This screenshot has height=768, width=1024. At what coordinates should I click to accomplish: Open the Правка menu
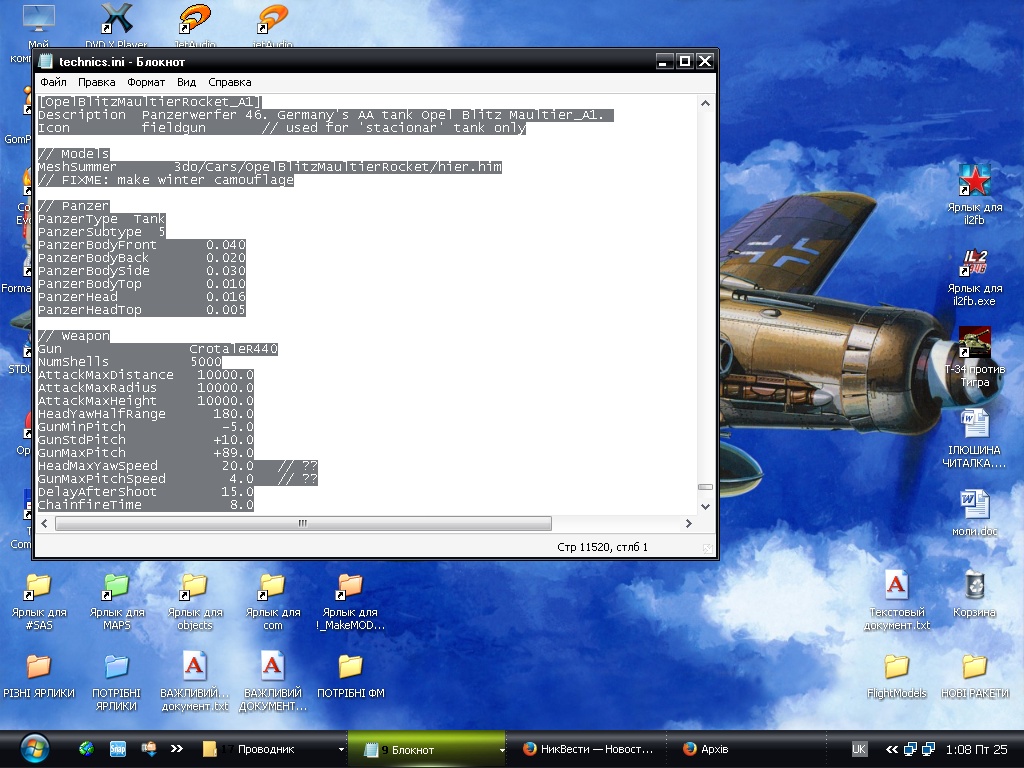[97, 82]
